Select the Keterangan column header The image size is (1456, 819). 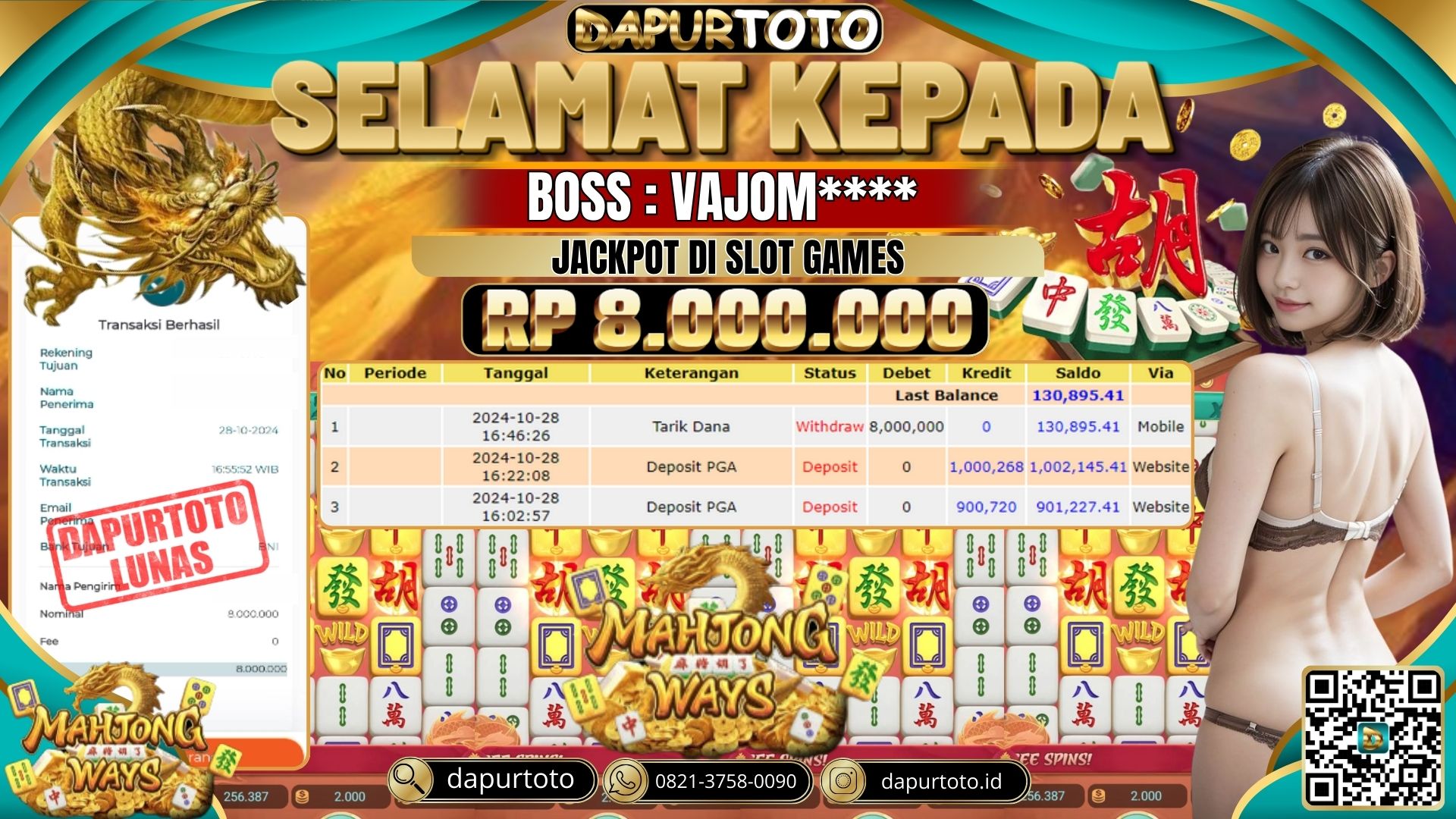pyautogui.click(x=691, y=373)
